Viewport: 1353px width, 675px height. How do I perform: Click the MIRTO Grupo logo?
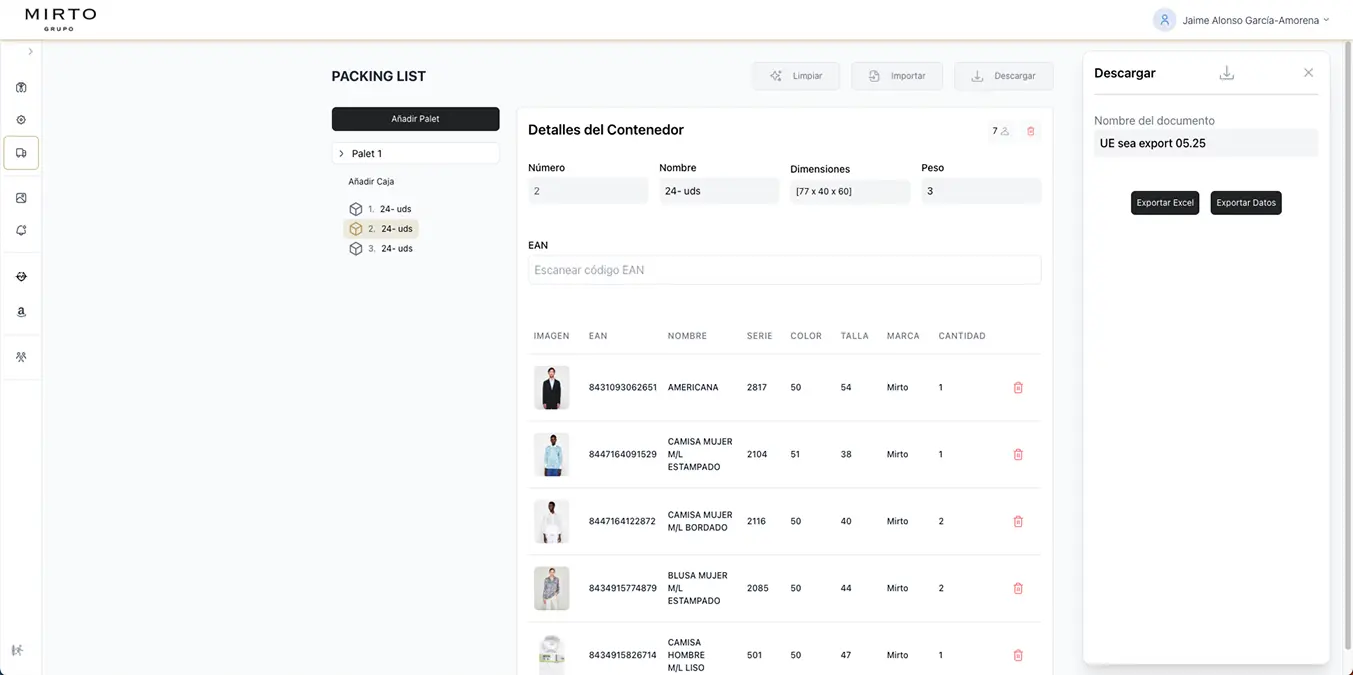(x=60, y=18)
